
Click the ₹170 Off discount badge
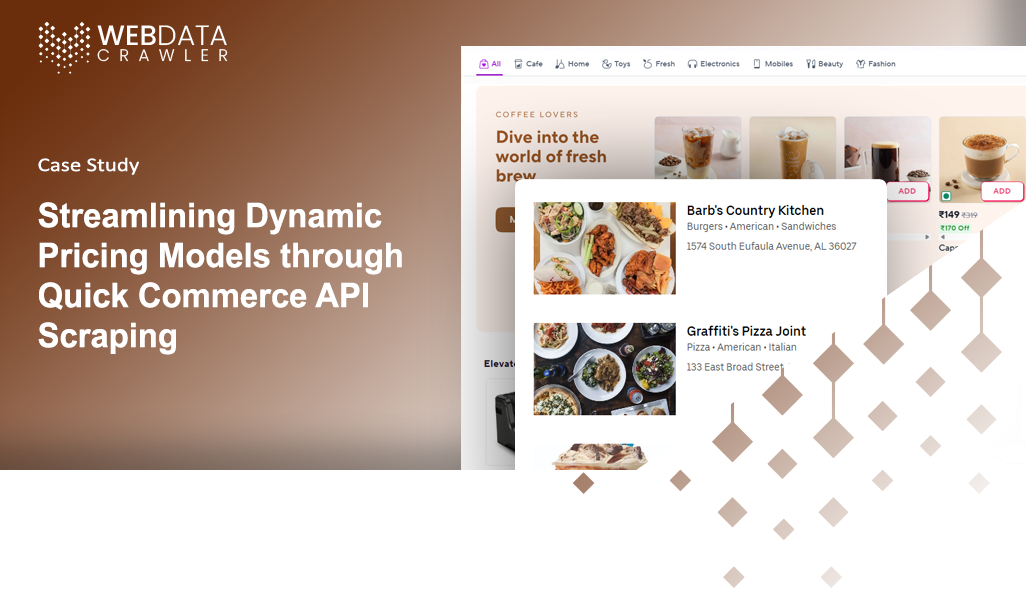click(x=955, y=228)
